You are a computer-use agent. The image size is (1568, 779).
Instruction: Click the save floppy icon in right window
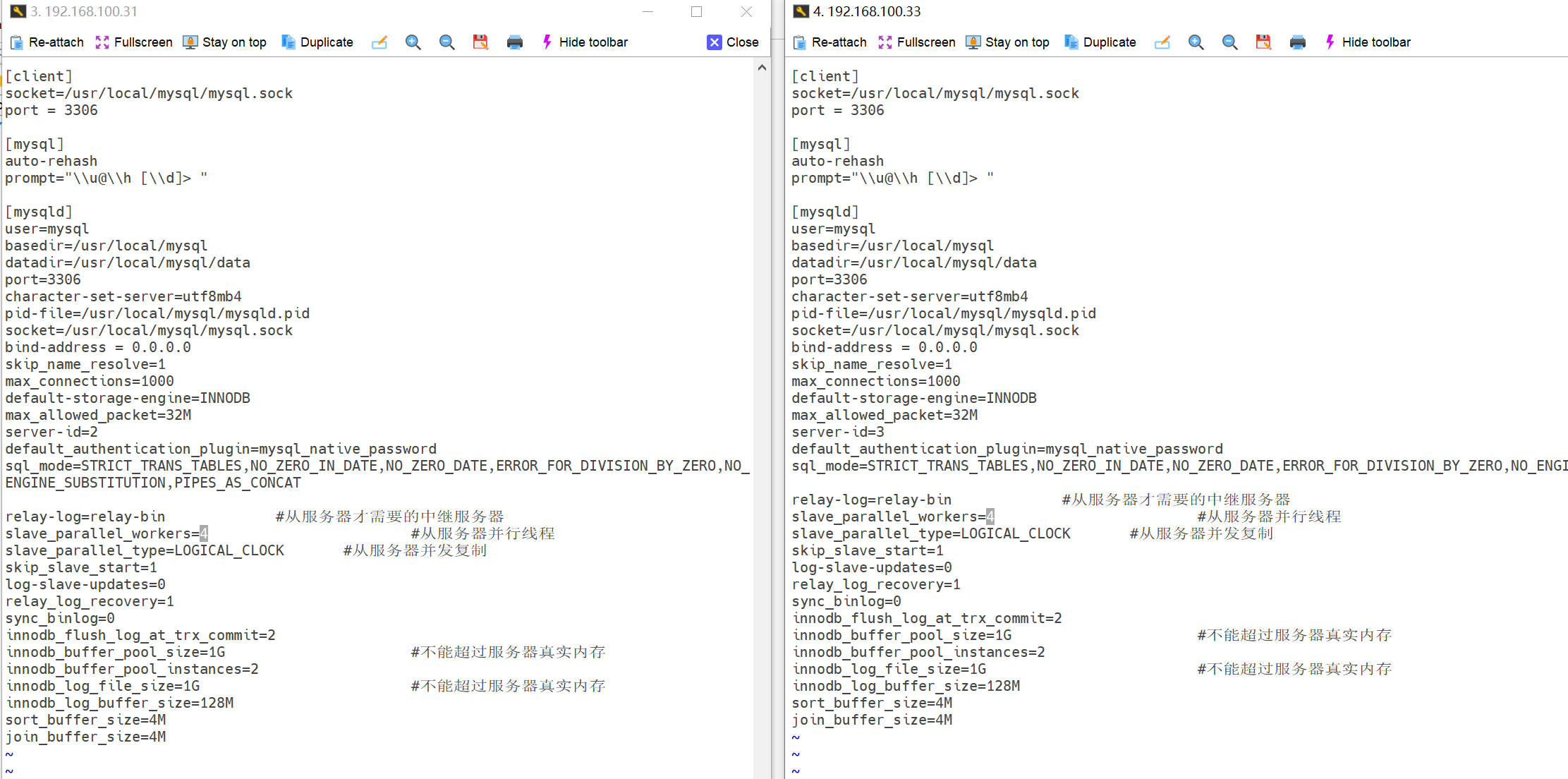coord(1263,42)
